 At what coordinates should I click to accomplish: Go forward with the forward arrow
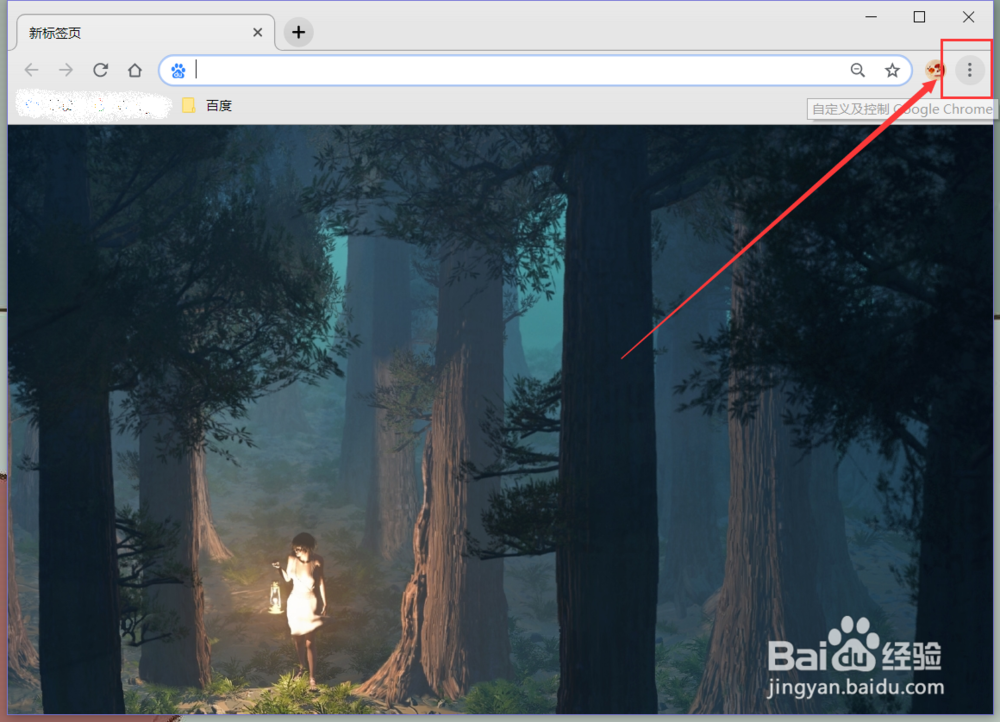coord(66,70)
